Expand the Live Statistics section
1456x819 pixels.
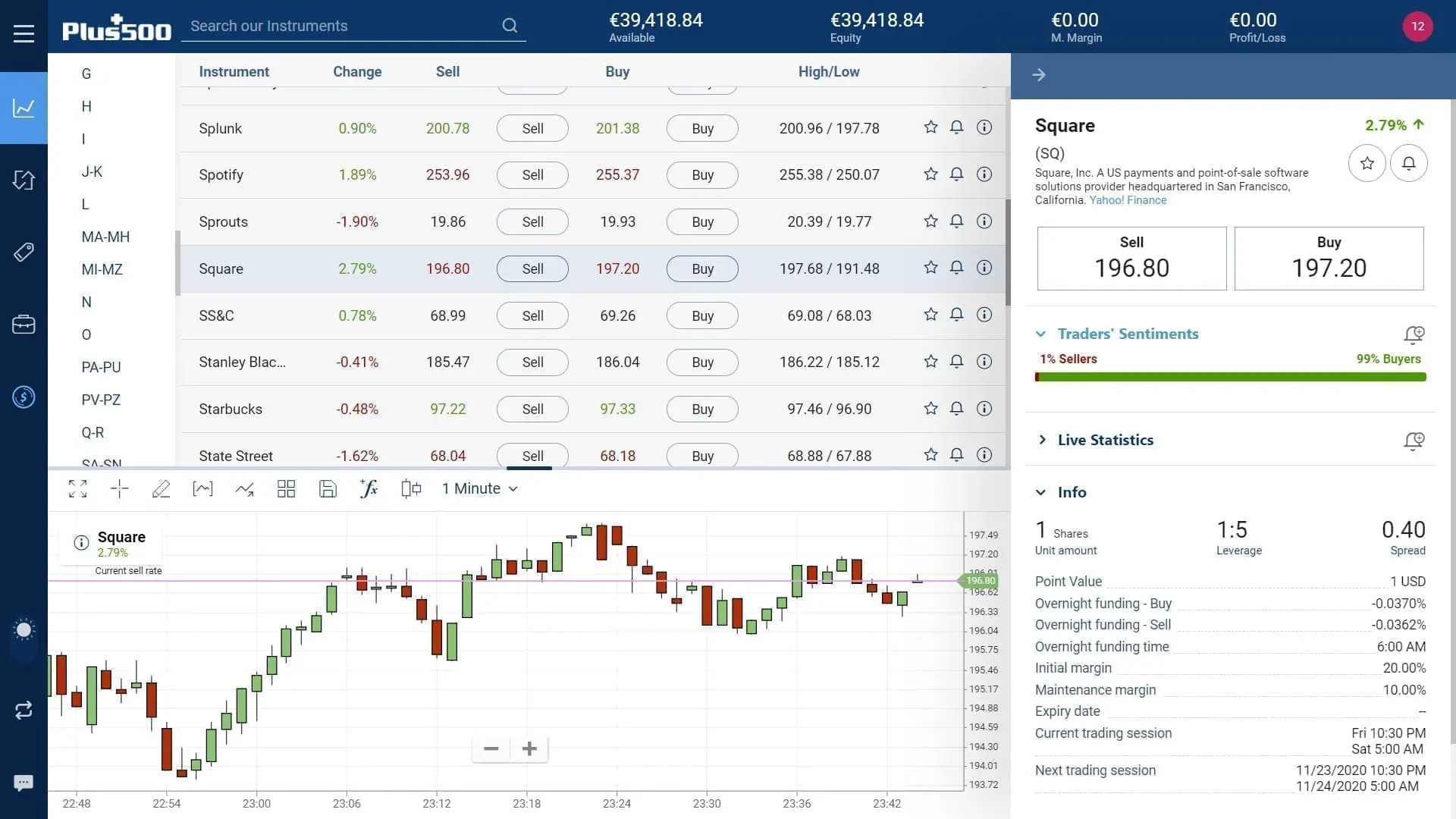pyautogui.click(x=1042, y=440)
